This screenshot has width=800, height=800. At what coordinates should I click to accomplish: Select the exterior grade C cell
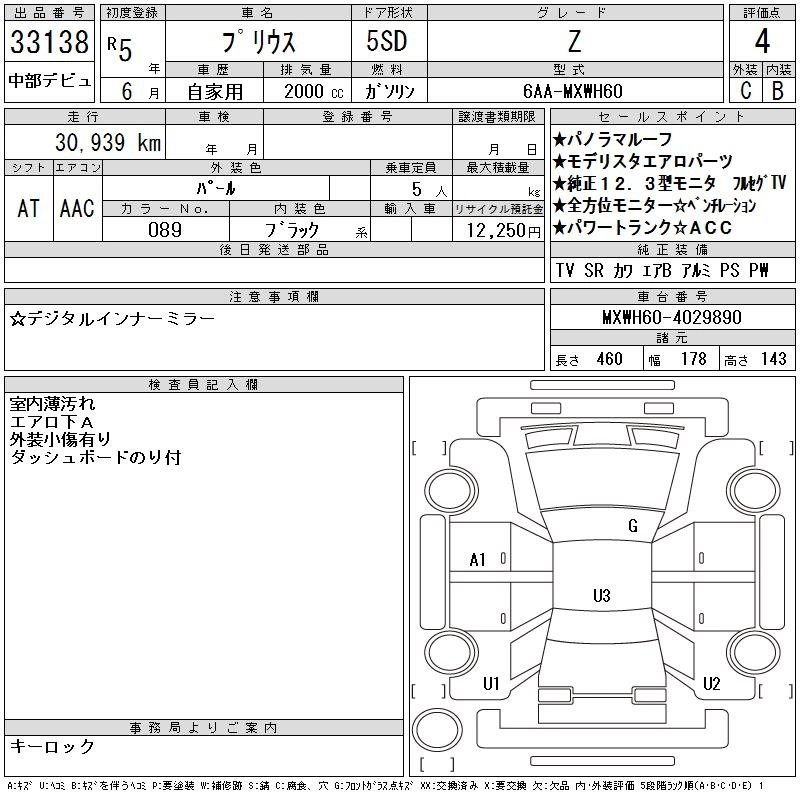(x=745, y=91)
